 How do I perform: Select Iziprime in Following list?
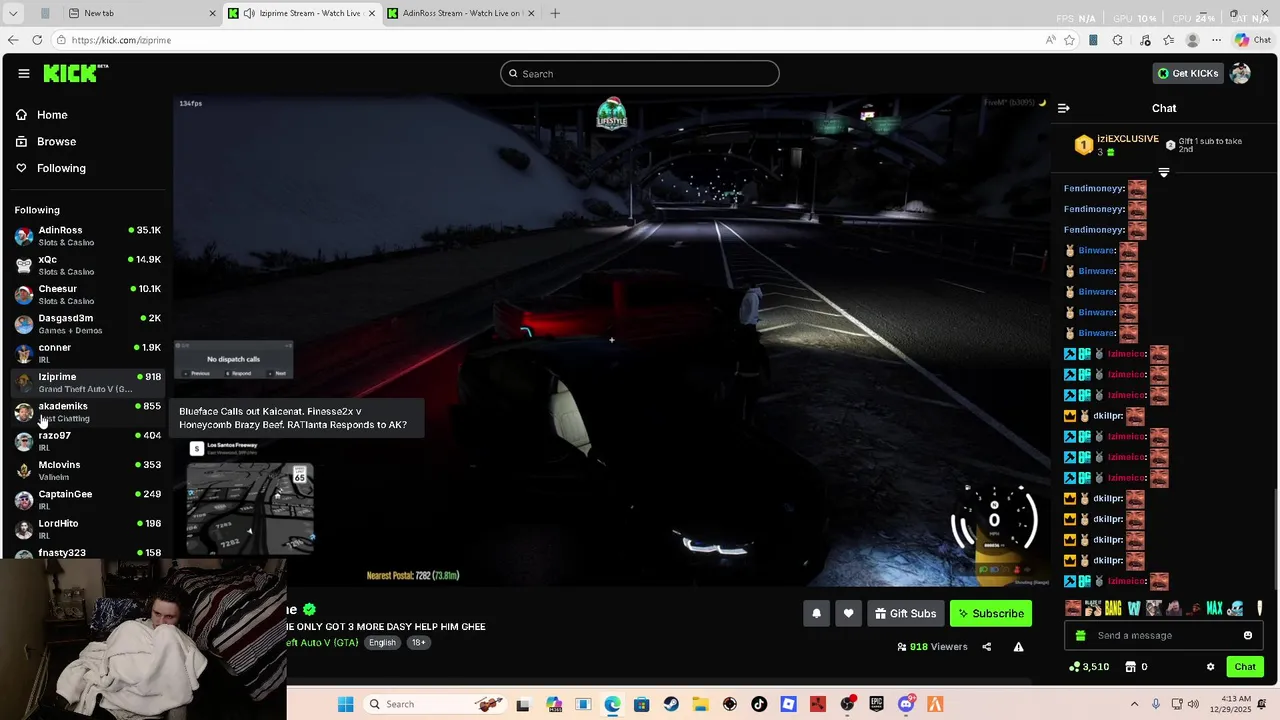pyautogui.click(x=87, y=382)
